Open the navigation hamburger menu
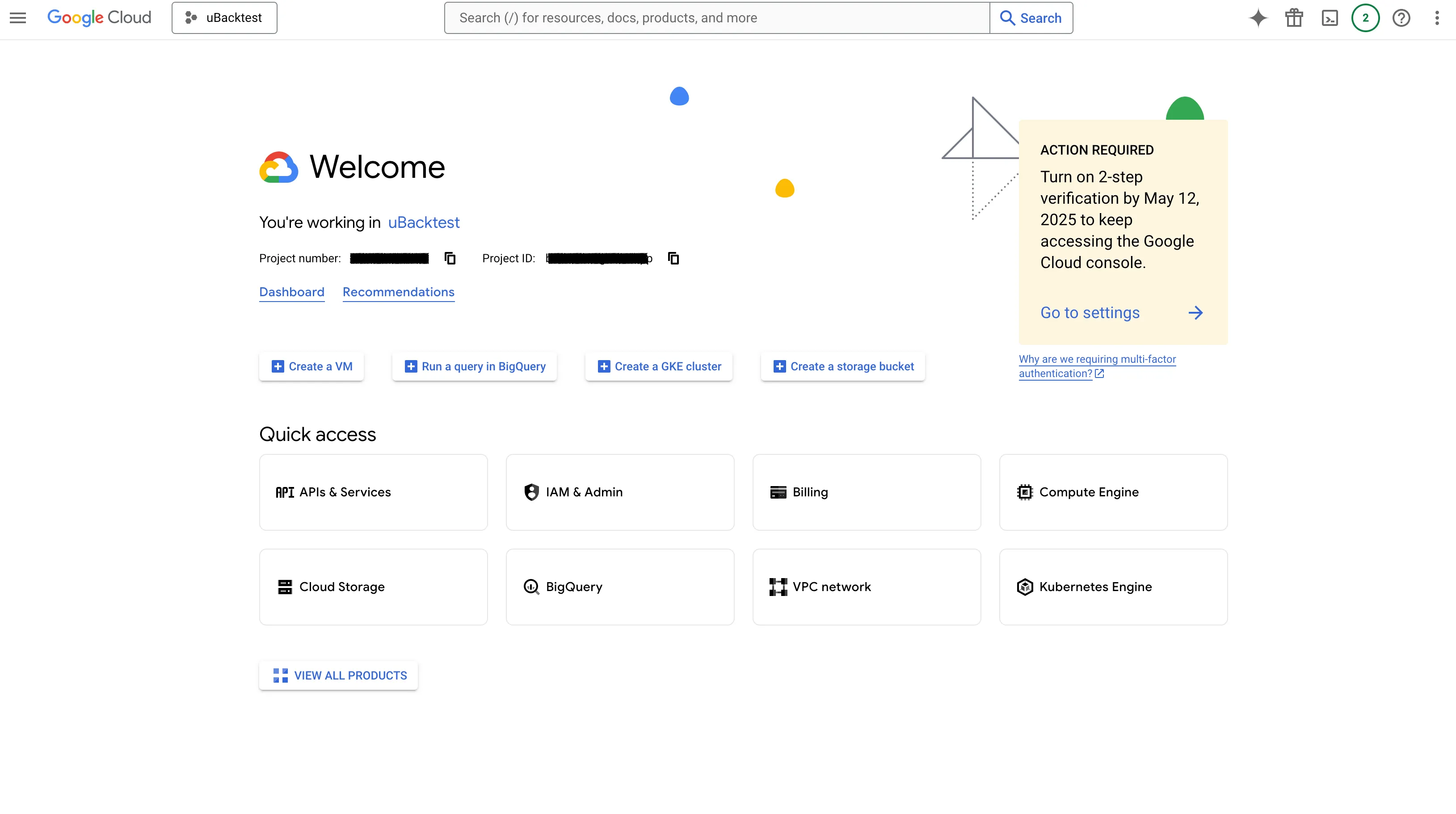Screen dimensions: 1456x814 pyautogui.click(x=17, y=17)
